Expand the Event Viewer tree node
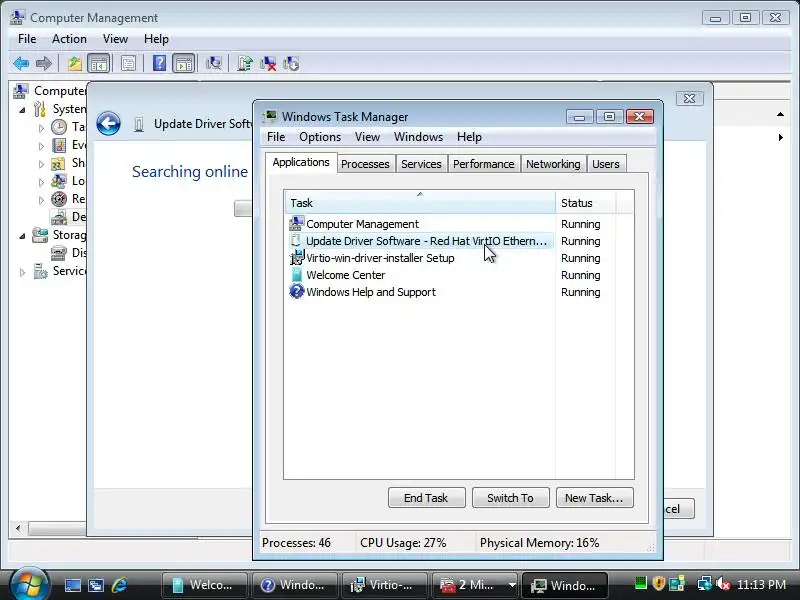This screenshot has width=800, height=600. click(x=41, y=146)
